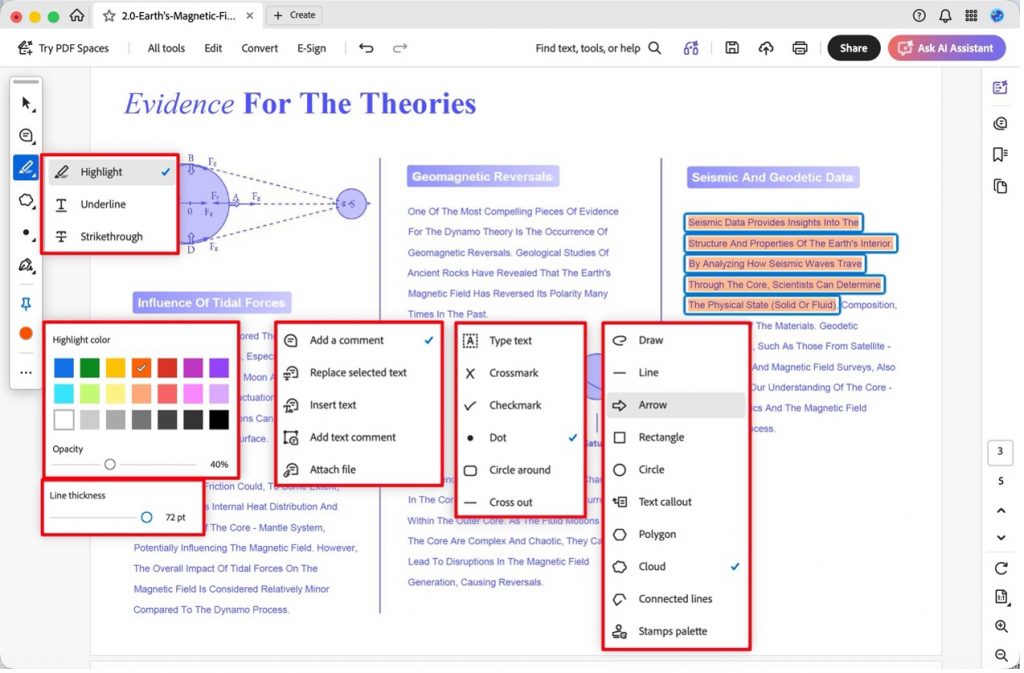The height and width of the screenshot is (673, 1024).
Task: Click the Opacity slider handle
Action: point(110,464)
